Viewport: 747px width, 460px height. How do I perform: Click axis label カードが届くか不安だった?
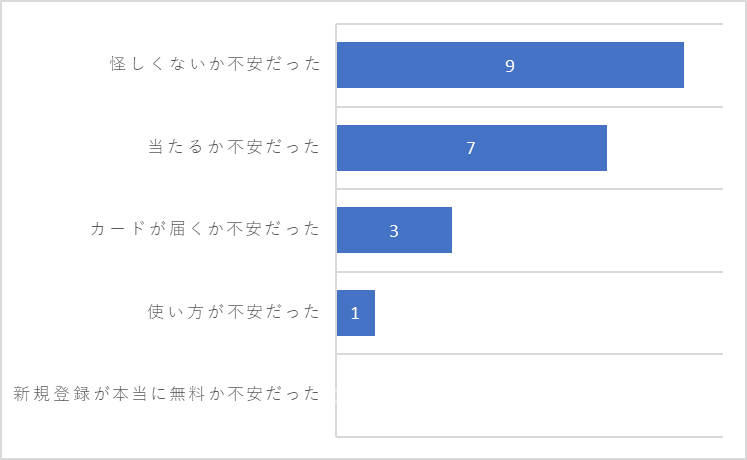pos(205,229)
